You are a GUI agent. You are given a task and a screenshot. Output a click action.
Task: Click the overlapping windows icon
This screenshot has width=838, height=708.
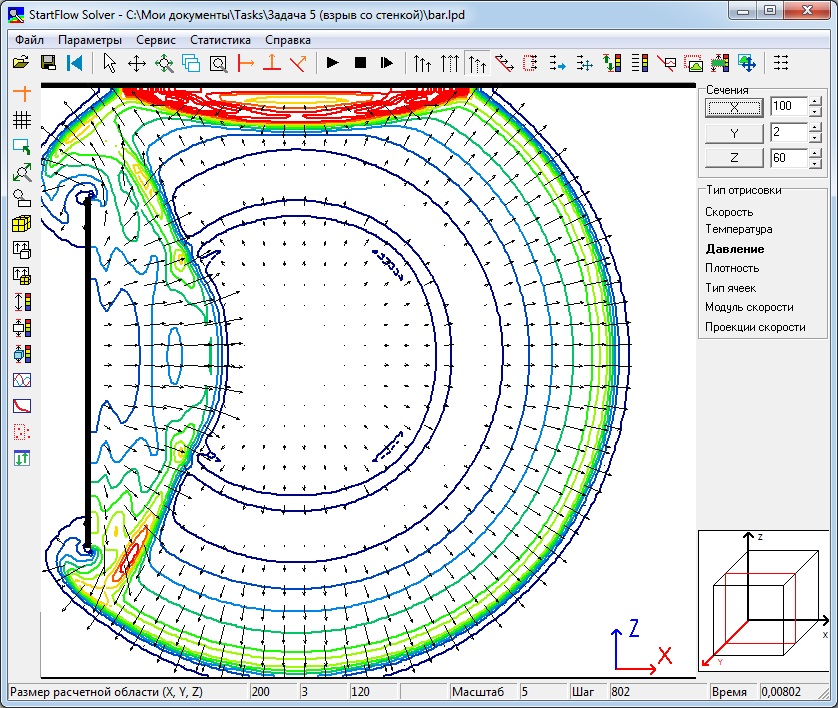pos(191,64)
